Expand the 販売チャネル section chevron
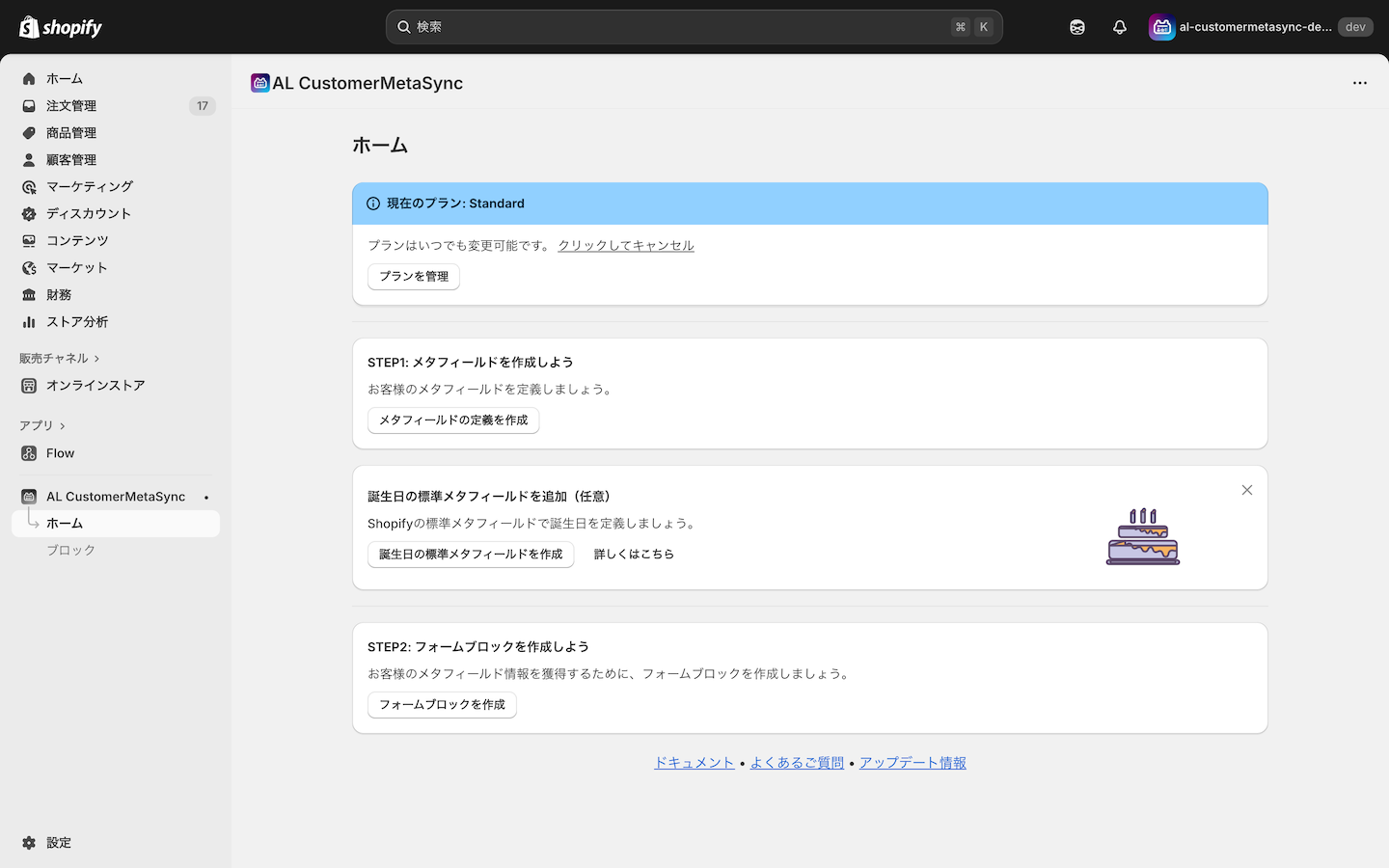This screenshot has width=1389, height=868. coord(96,359)
